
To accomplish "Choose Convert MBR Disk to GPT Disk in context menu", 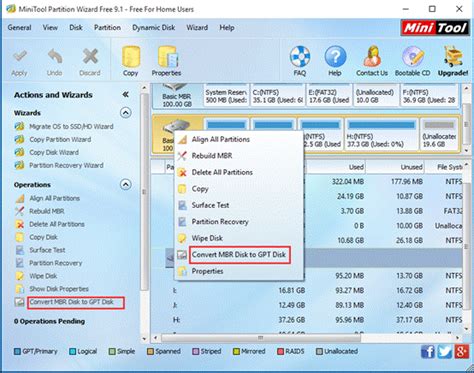I will 239,255.
